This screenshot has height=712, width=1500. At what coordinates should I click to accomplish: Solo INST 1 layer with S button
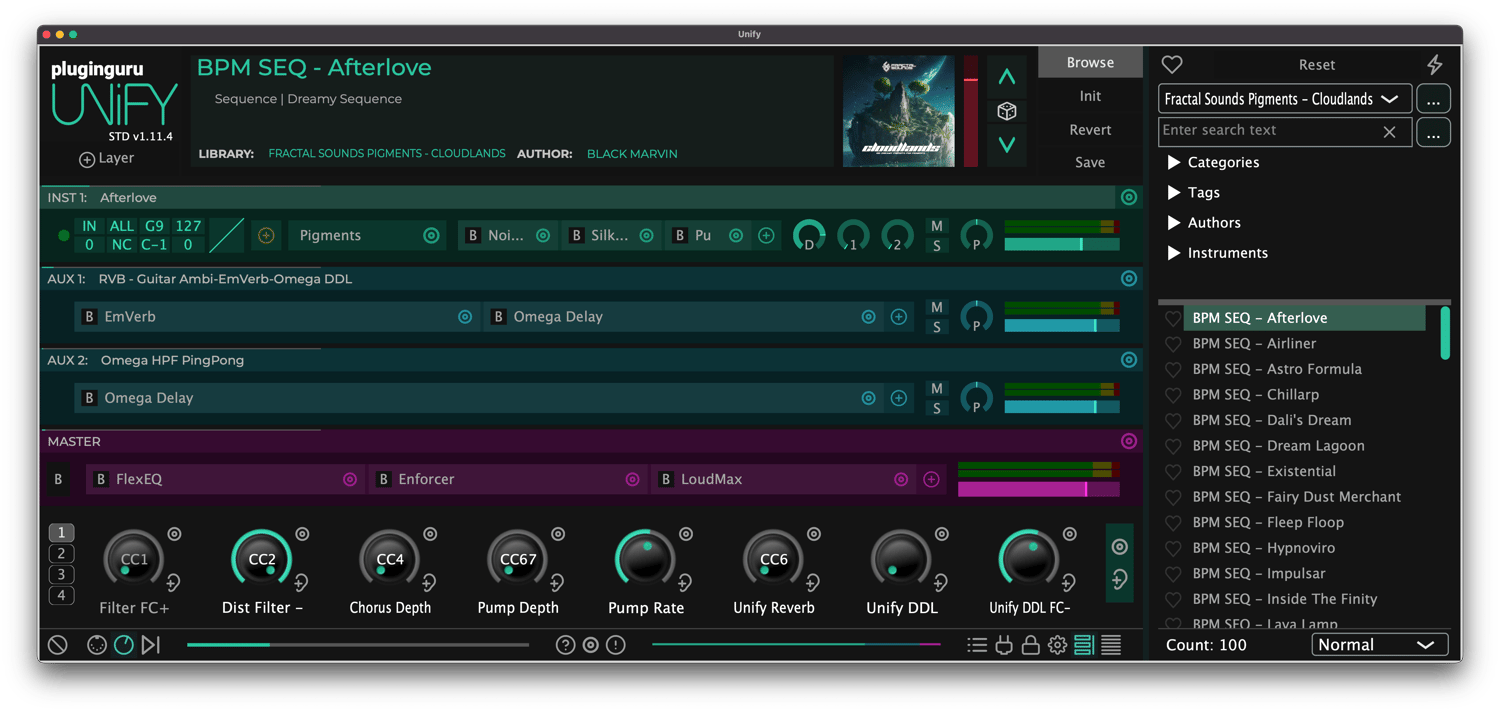[x=936, y=246]
